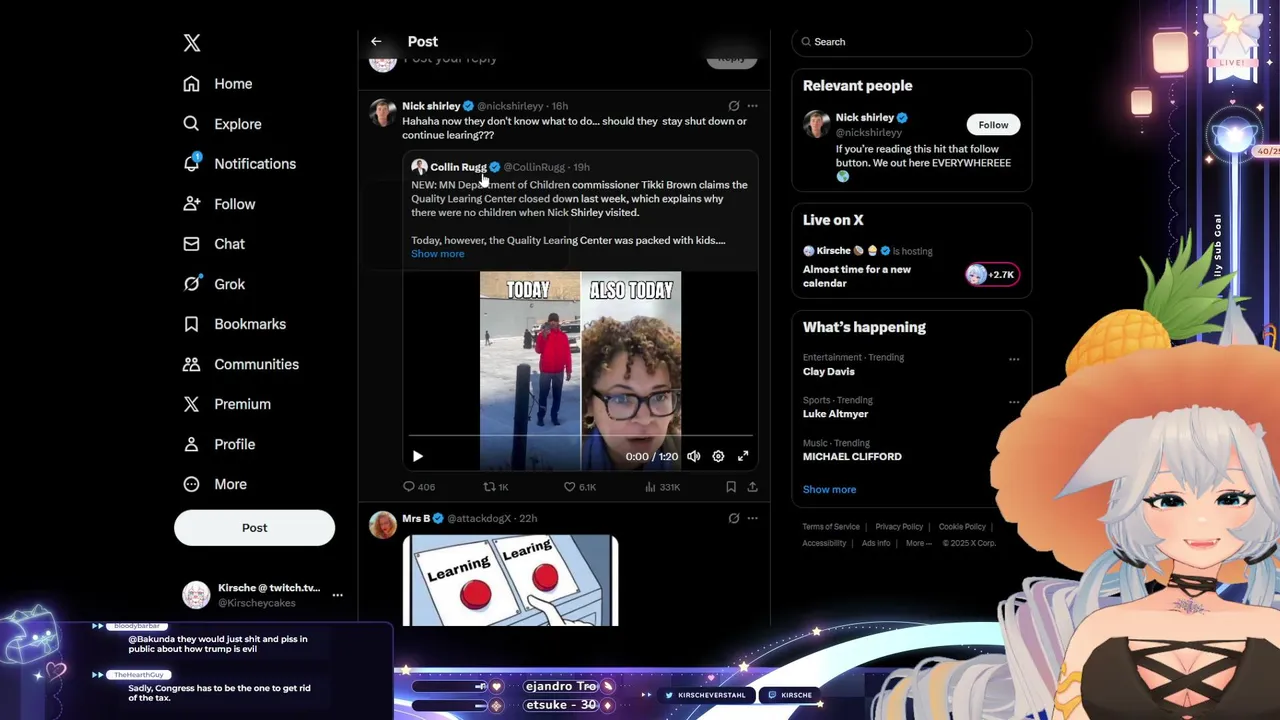Expand the More menu in sidebar
The width and height of the screenshot is (1280, 720).
pyautogui.click(x=230, y=484)
